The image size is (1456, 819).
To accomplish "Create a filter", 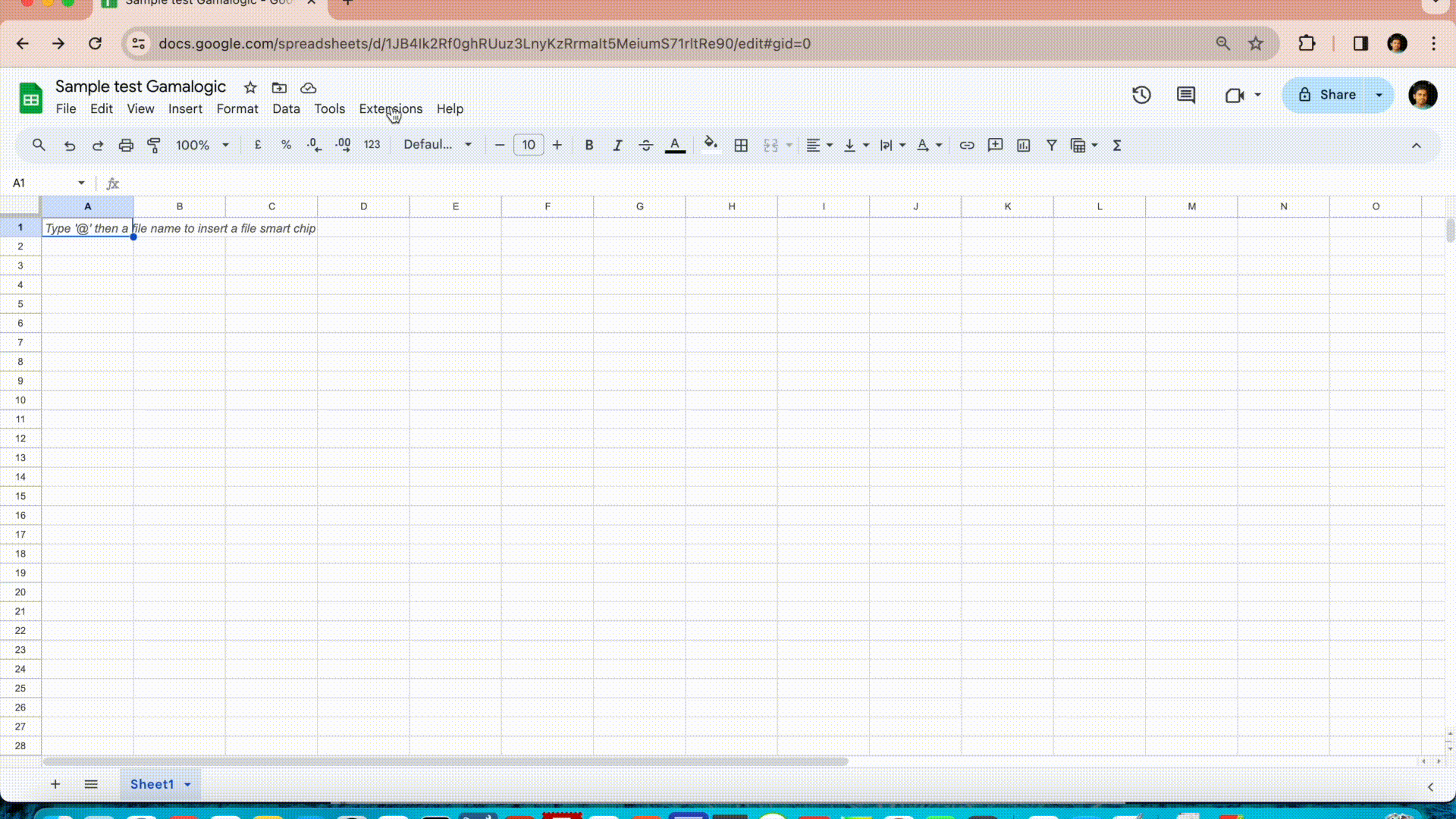I will pos(1051,145).
